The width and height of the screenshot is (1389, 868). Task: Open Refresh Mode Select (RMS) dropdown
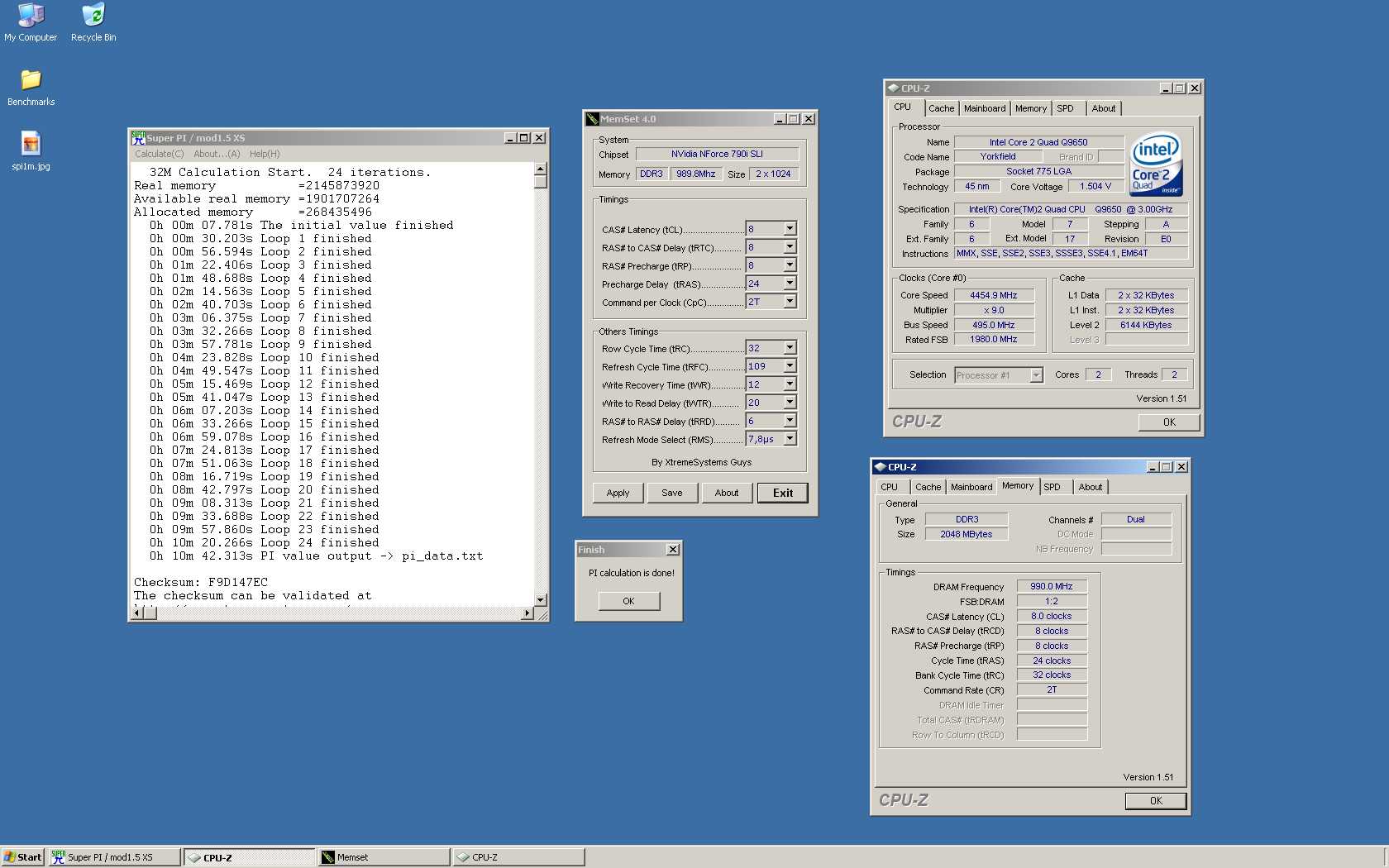coord(790,439)
